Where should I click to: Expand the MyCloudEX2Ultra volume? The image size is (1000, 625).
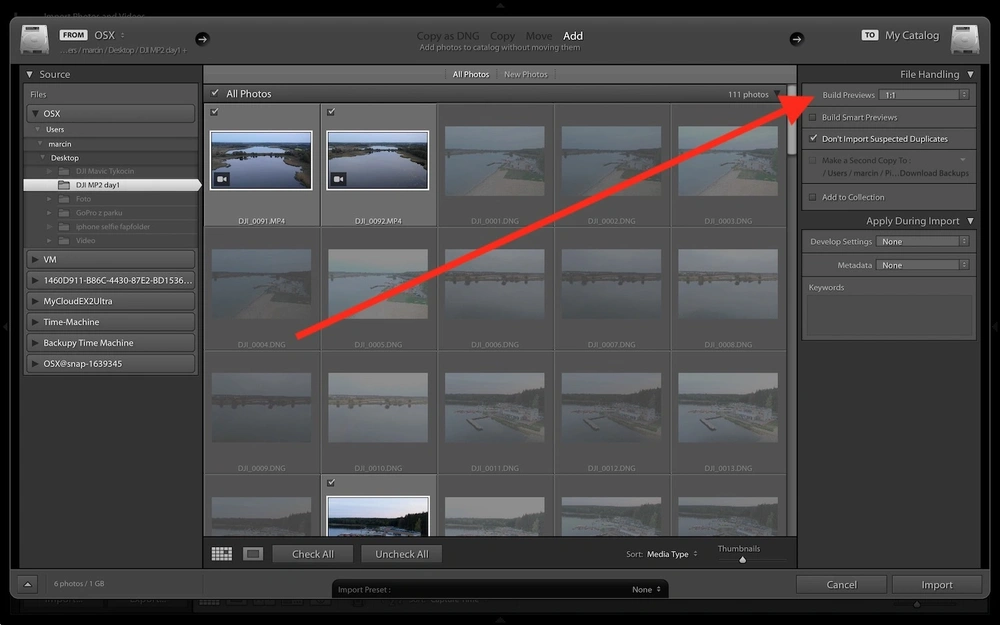coord(34,301)
